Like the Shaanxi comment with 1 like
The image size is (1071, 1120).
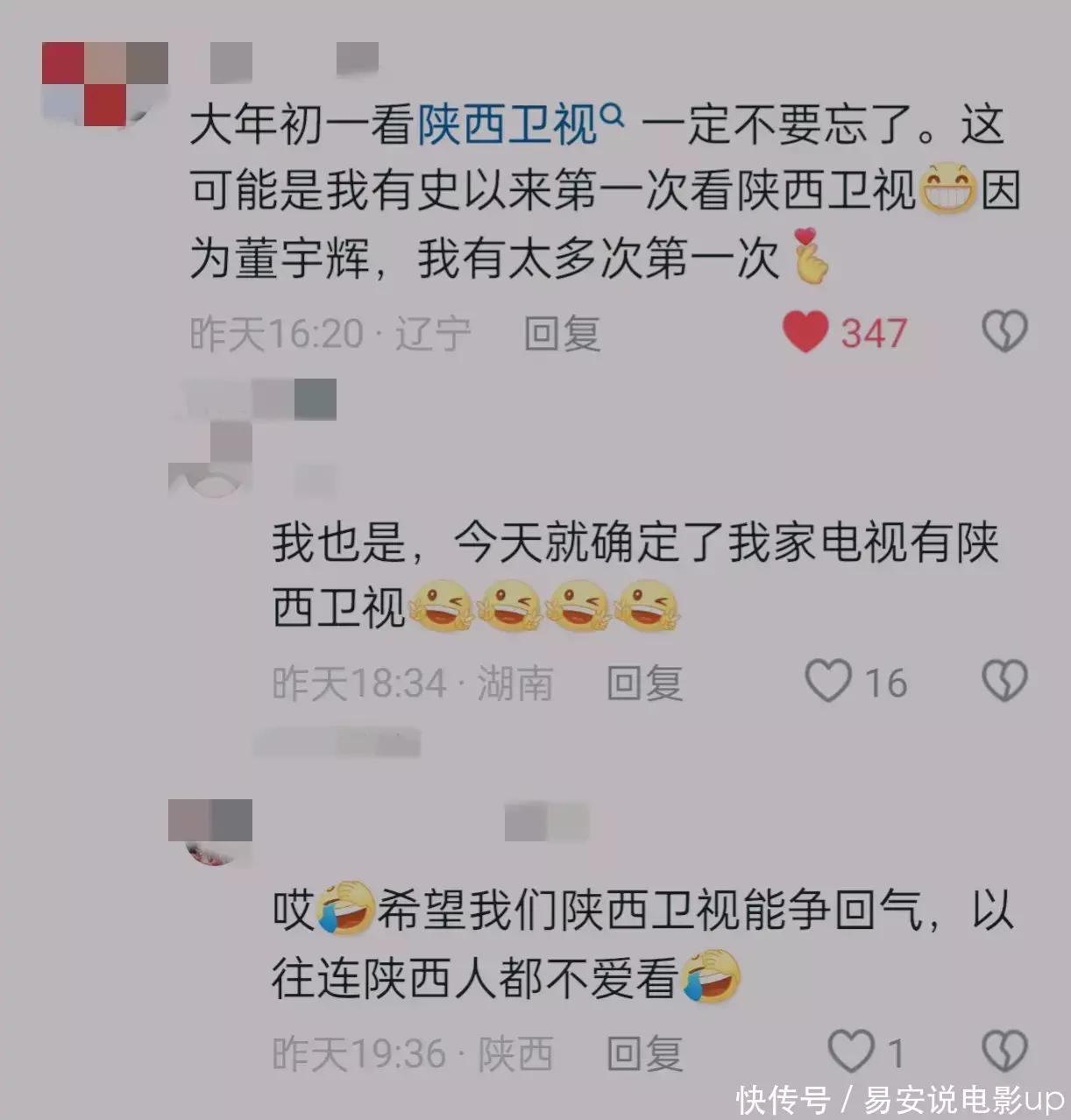(x=851, y=1051)
